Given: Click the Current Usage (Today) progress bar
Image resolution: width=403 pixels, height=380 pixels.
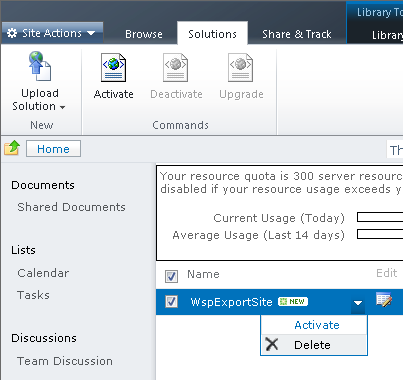Looking at the screenshot, I should [380, 217].
